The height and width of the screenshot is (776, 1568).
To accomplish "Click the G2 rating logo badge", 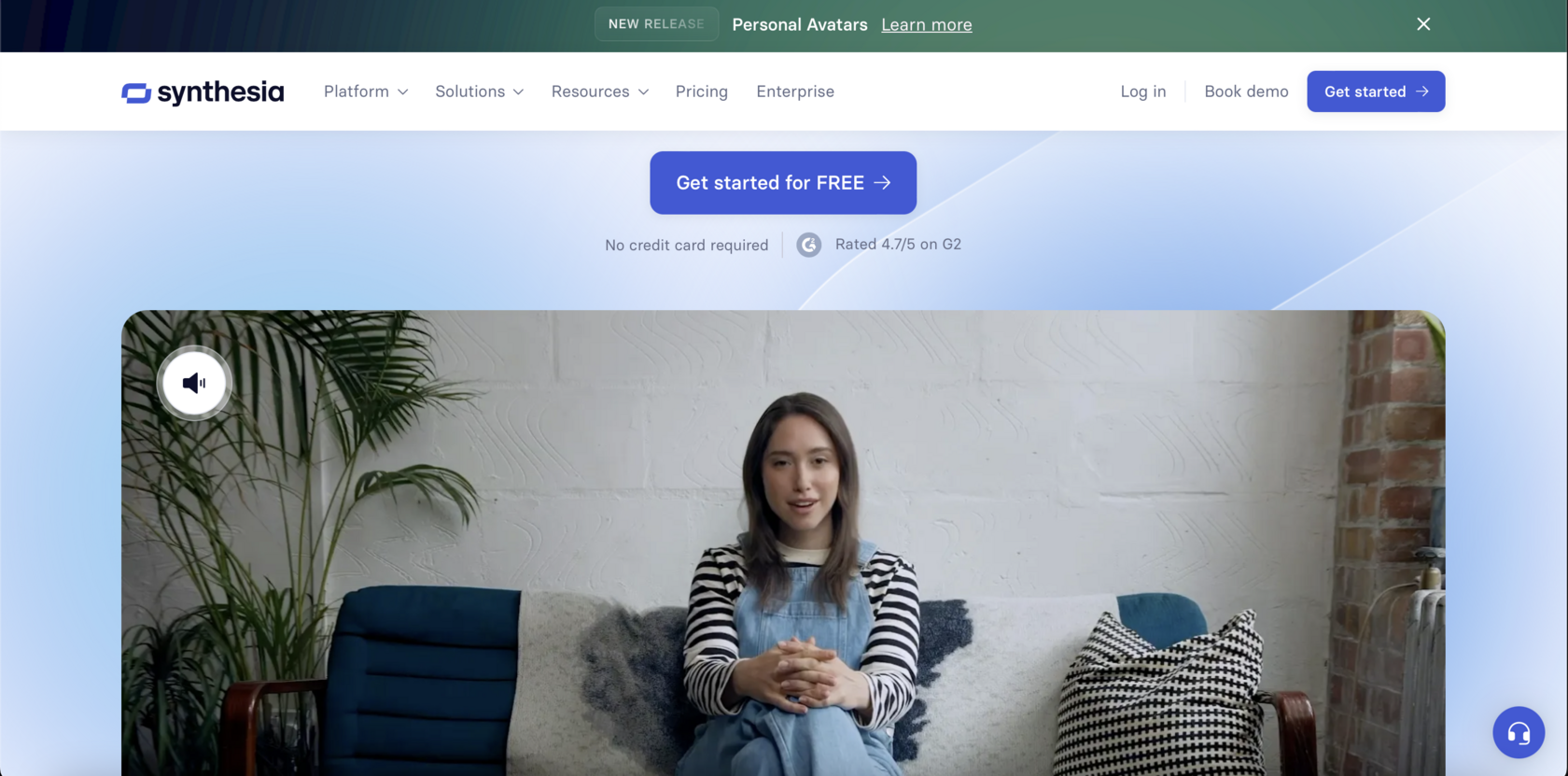I will 809,245.
